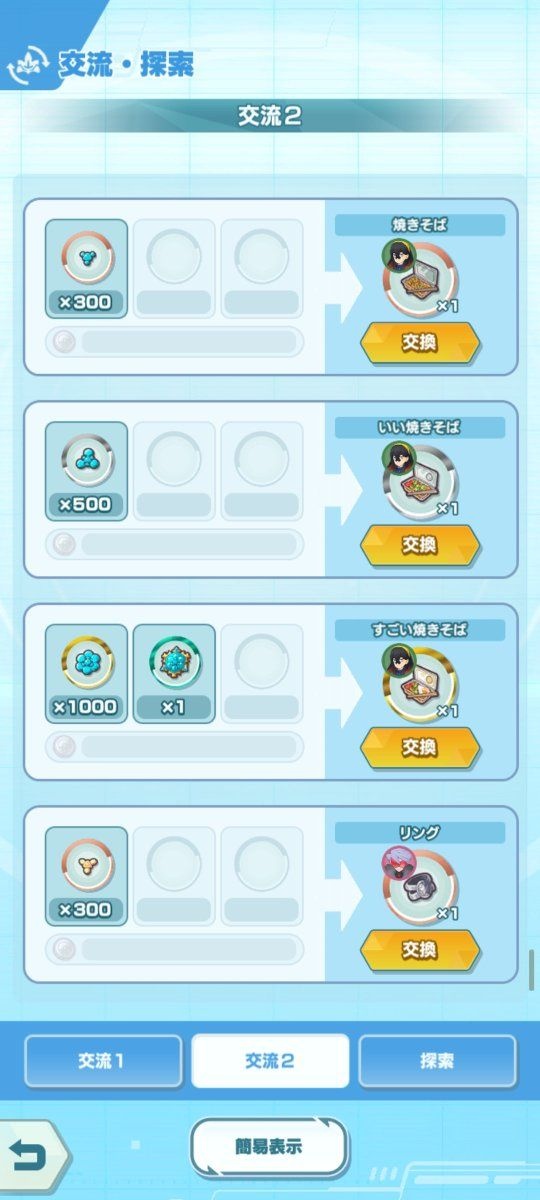Exchange for いい焼きそば with the 交換 button
Image resolution: width=540 pixels, height=1200 pixels.
pyautogui.click(x=420, y=544)
